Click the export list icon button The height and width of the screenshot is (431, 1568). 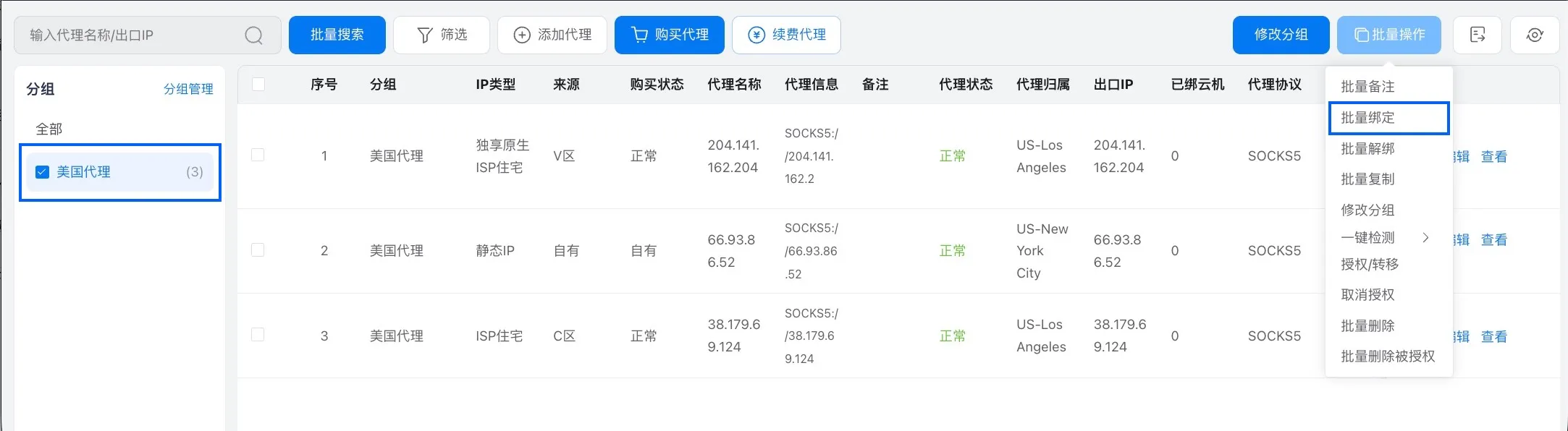[1477, 35]
